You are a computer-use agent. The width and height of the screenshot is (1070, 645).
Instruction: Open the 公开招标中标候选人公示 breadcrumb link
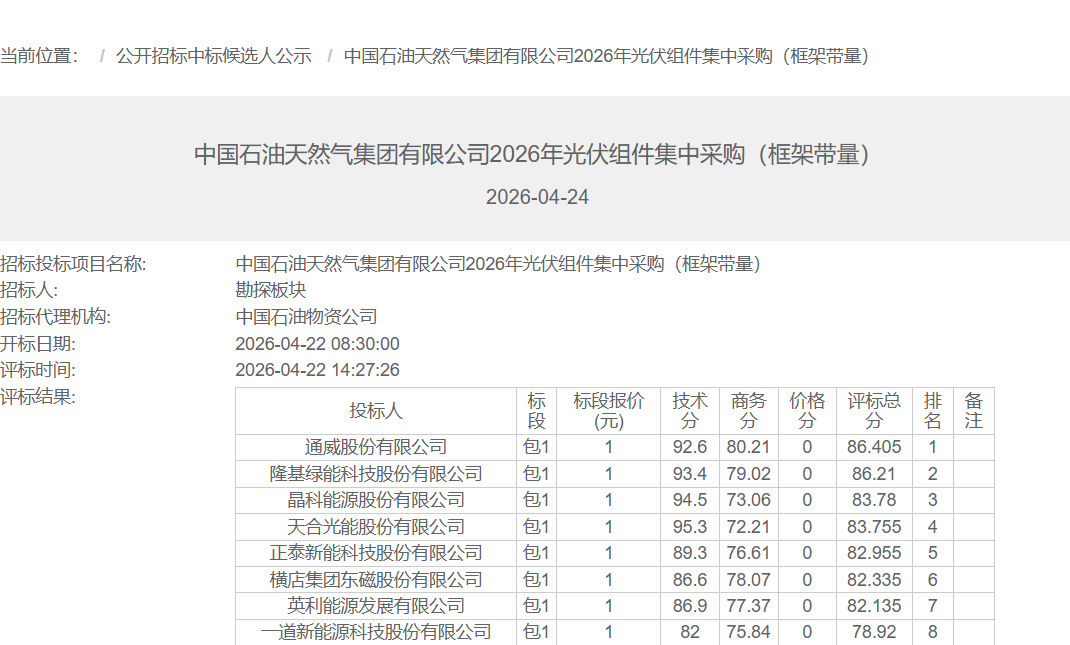click(x=213, y=56)
